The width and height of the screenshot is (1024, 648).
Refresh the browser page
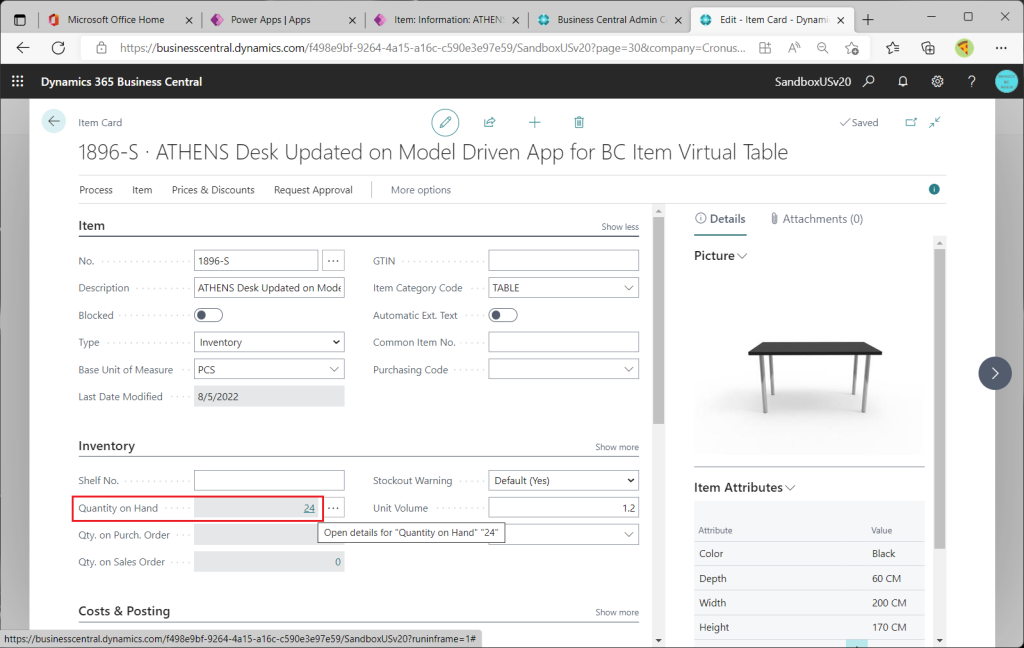click(58, 48)
